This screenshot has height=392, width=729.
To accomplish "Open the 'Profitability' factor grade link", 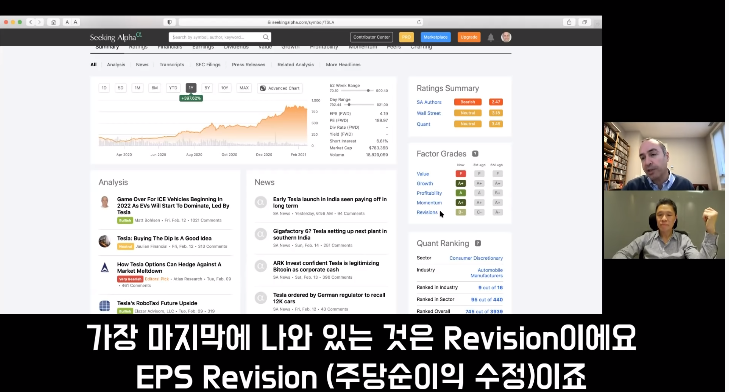I will (x=429, y=193).
